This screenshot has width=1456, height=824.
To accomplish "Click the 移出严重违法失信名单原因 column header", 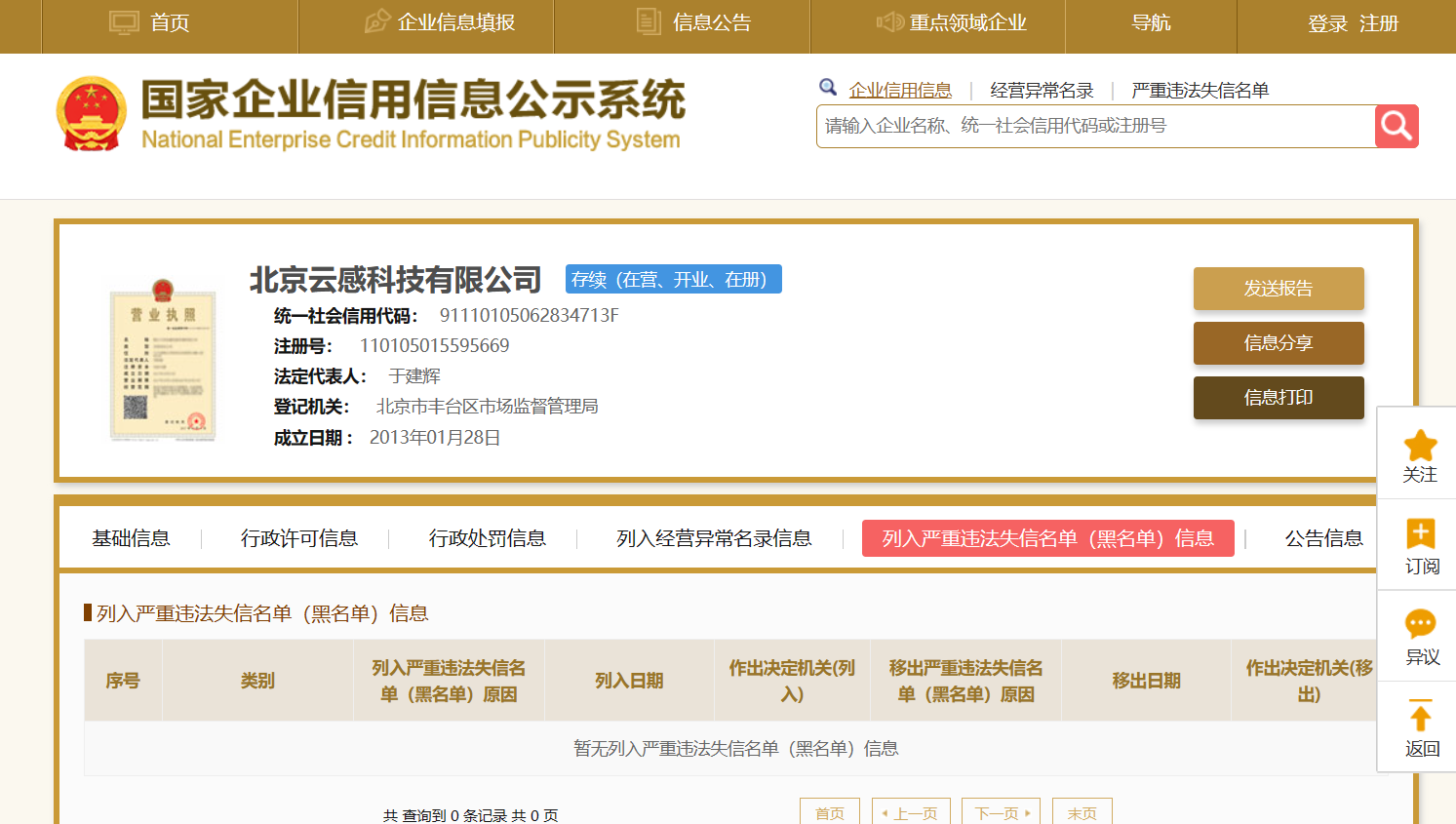I will [965, 681].
